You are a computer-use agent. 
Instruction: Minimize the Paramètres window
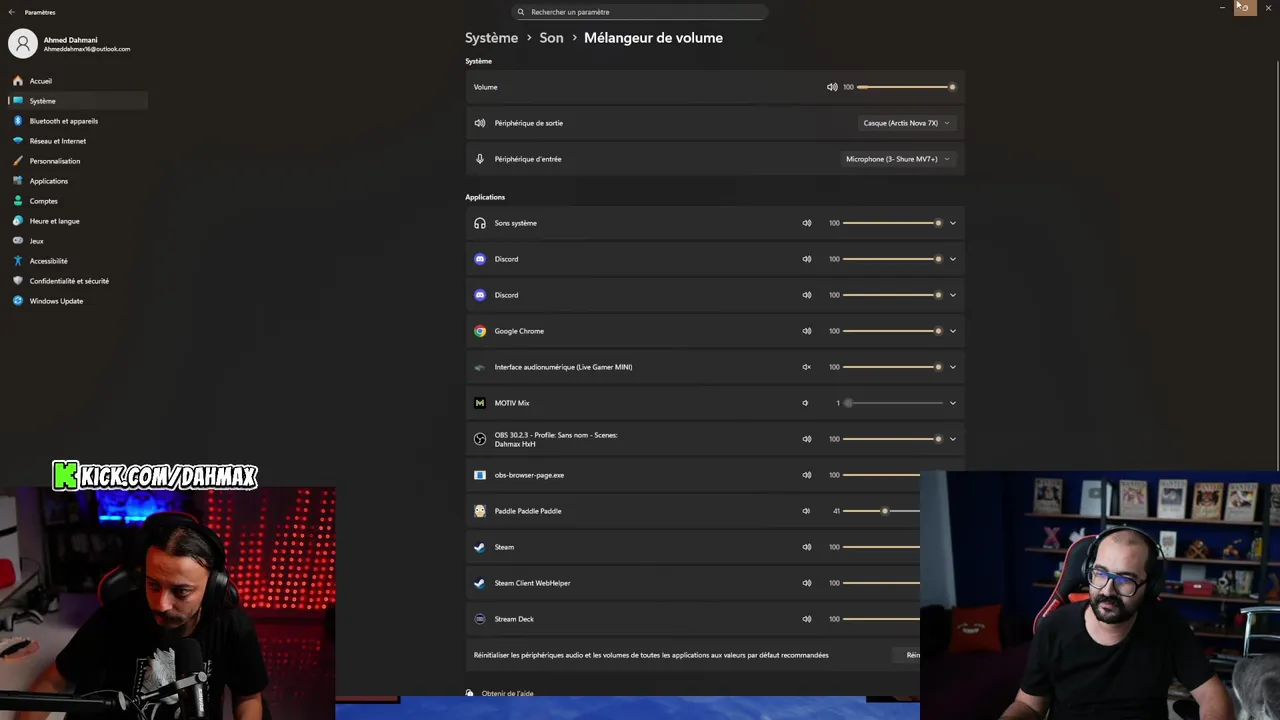pyautogui.click(x=1222, y=8)
